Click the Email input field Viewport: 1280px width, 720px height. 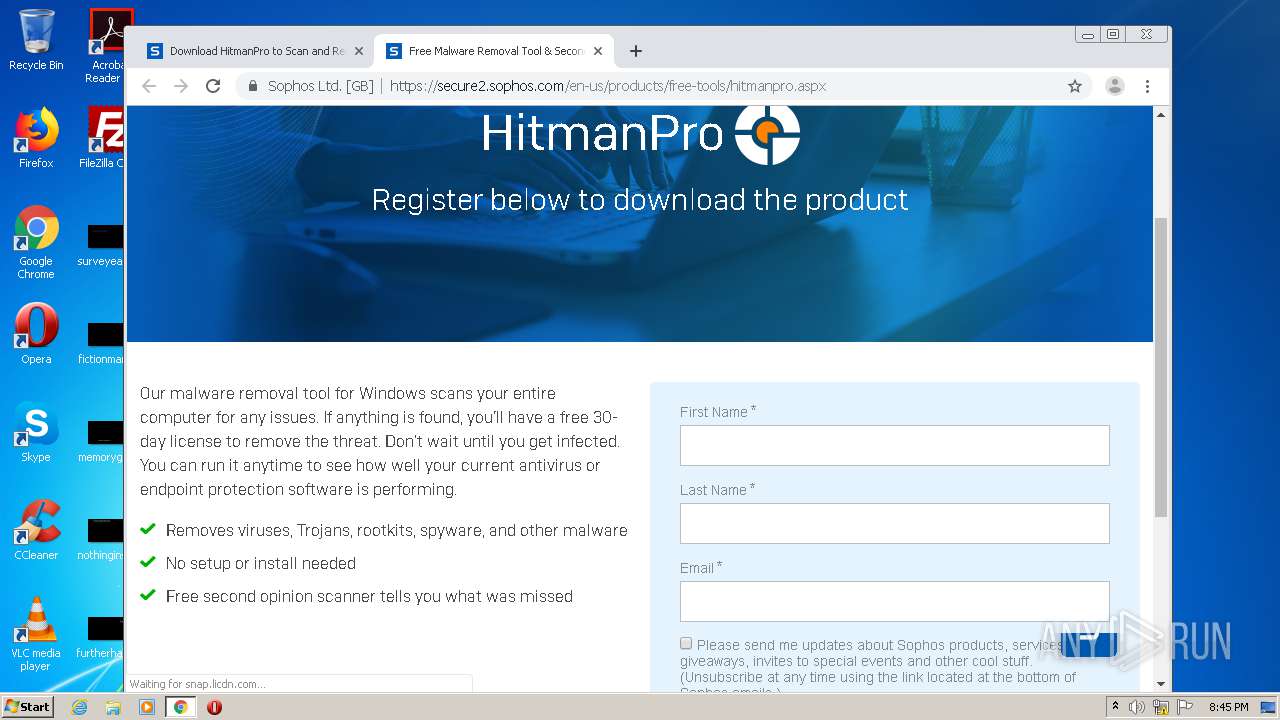895,602
